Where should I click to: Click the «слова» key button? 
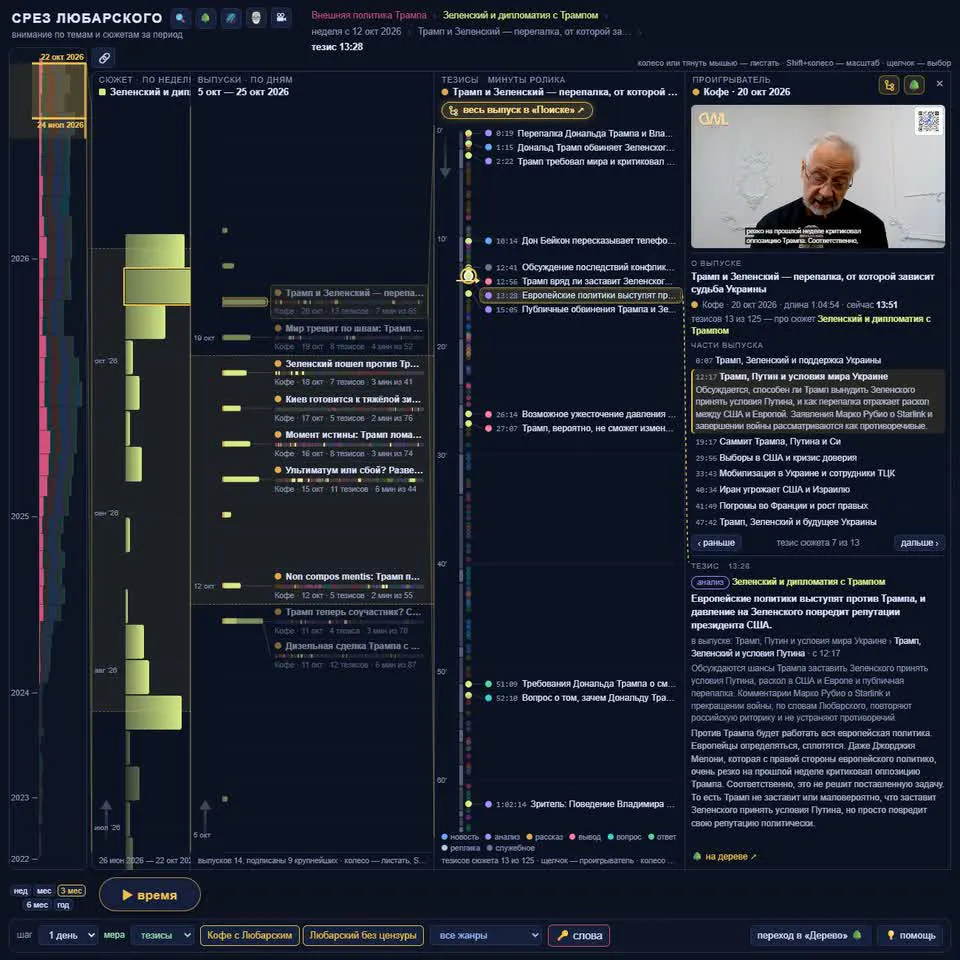pos(579,935)
